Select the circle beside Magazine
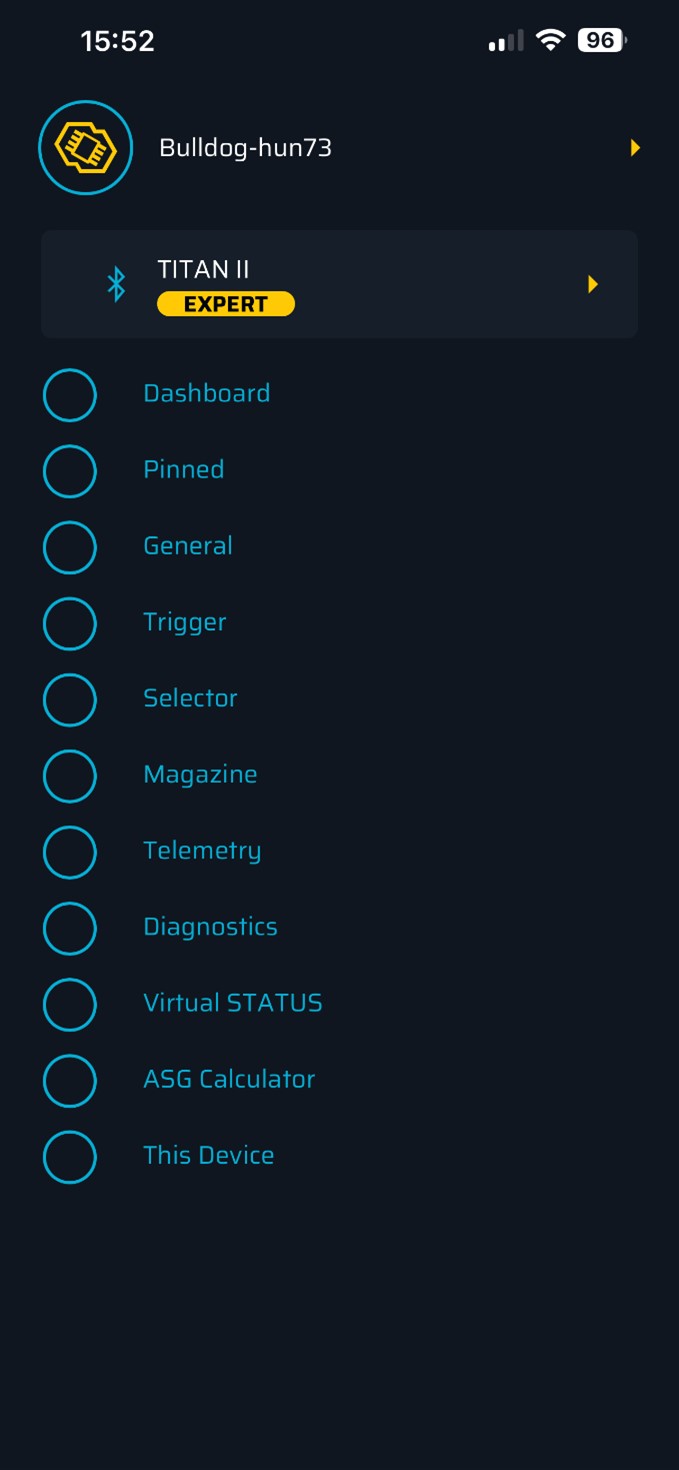Screen dimensions: 679x1470 point(70,776)
